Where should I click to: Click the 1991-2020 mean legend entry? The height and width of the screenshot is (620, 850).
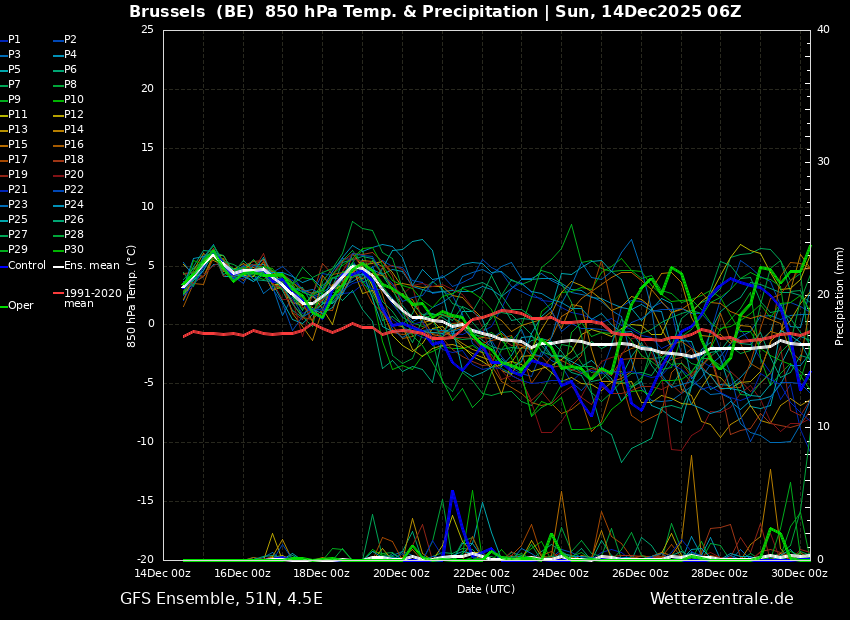click(x=92, y=298)
